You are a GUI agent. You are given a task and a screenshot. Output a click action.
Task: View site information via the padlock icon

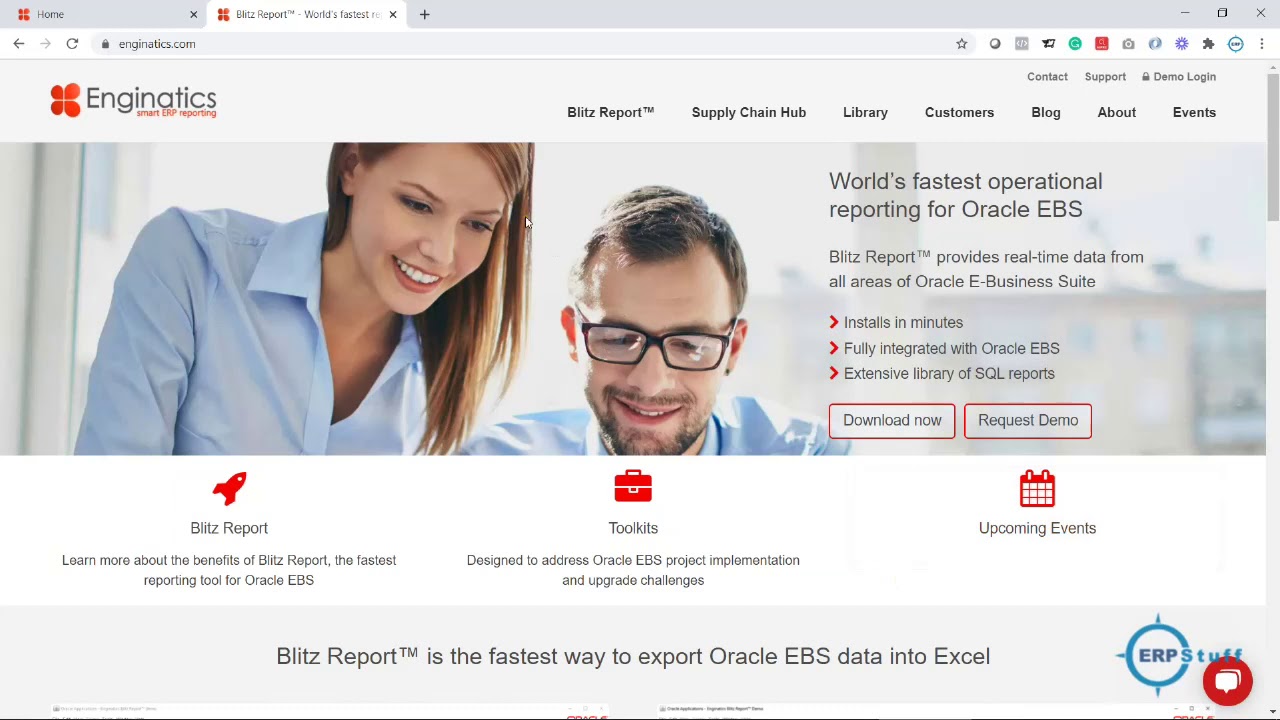tap(105, 44)
